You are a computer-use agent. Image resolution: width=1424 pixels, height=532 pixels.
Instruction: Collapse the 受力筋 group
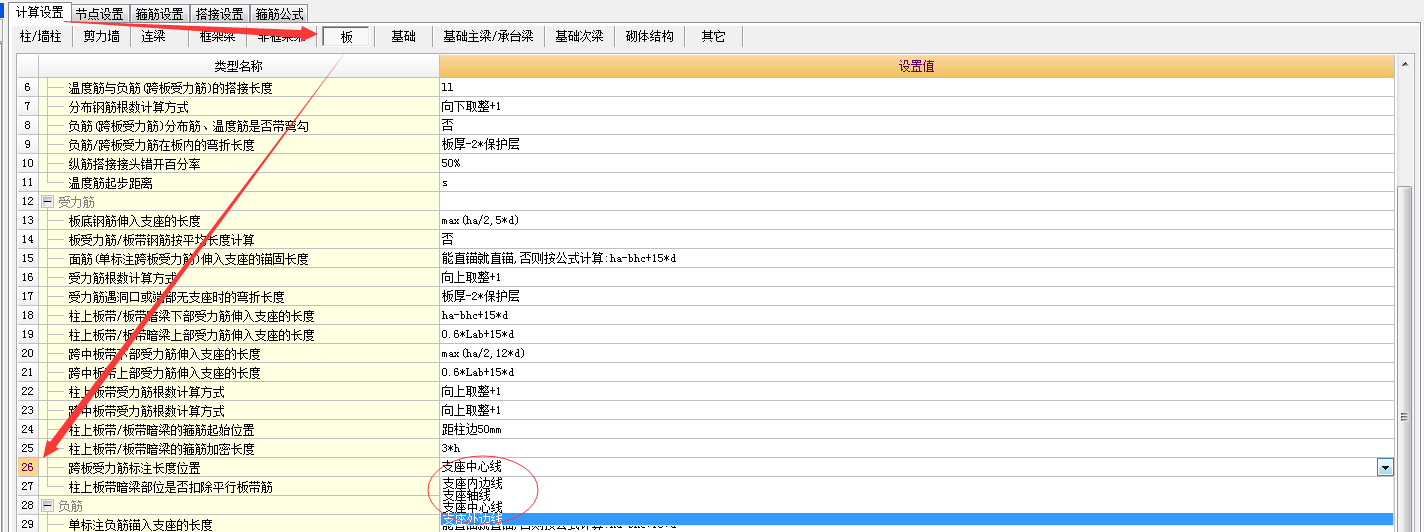coord(47,202)
